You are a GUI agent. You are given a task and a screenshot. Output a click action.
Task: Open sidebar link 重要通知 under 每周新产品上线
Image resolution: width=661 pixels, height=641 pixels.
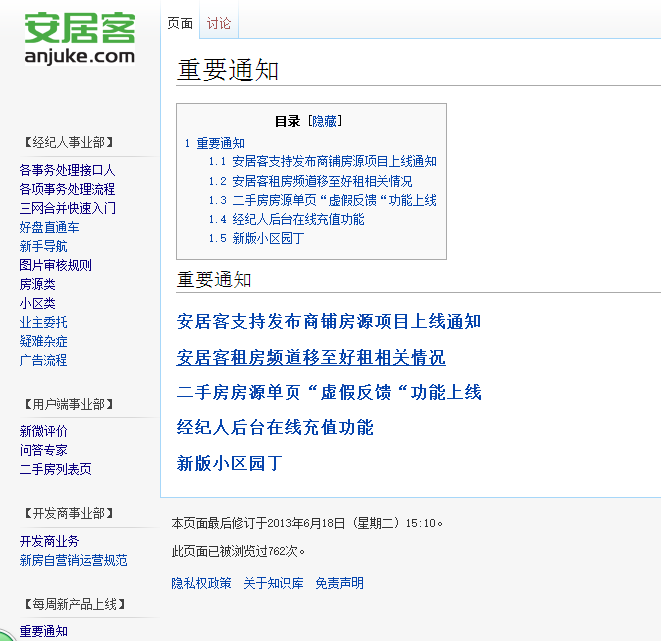(43, 631)
